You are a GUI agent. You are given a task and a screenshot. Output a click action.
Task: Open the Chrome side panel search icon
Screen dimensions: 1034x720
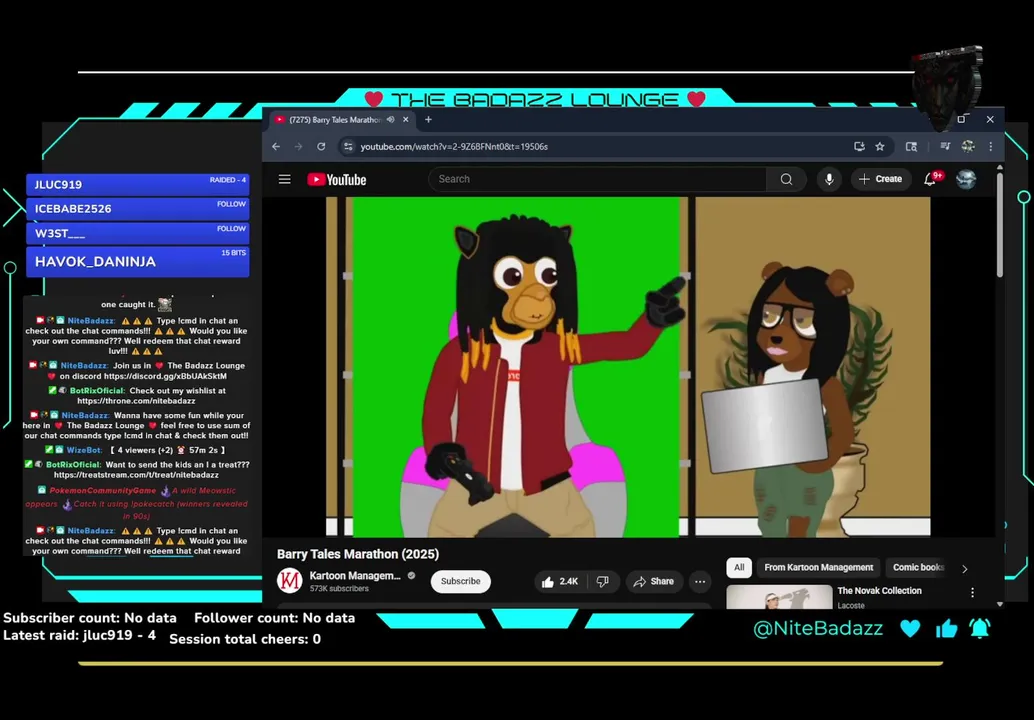[x=911, y=146]
